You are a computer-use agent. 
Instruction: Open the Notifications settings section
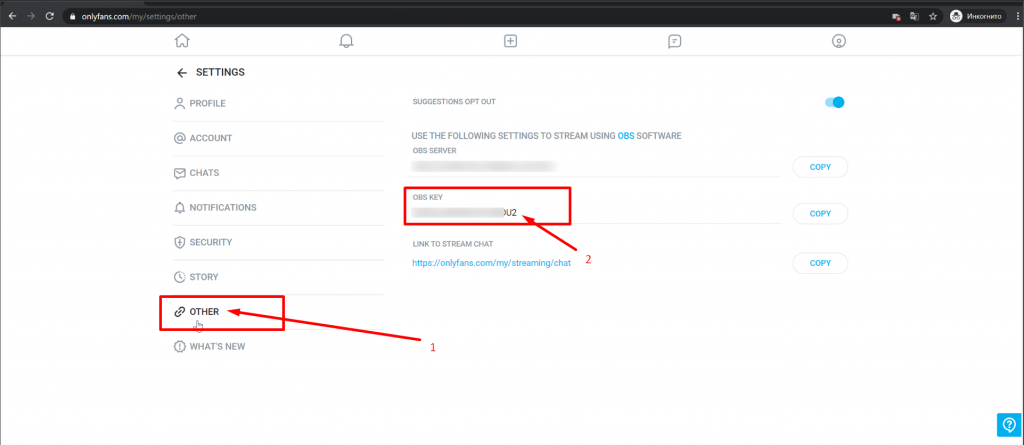point(278,208)
